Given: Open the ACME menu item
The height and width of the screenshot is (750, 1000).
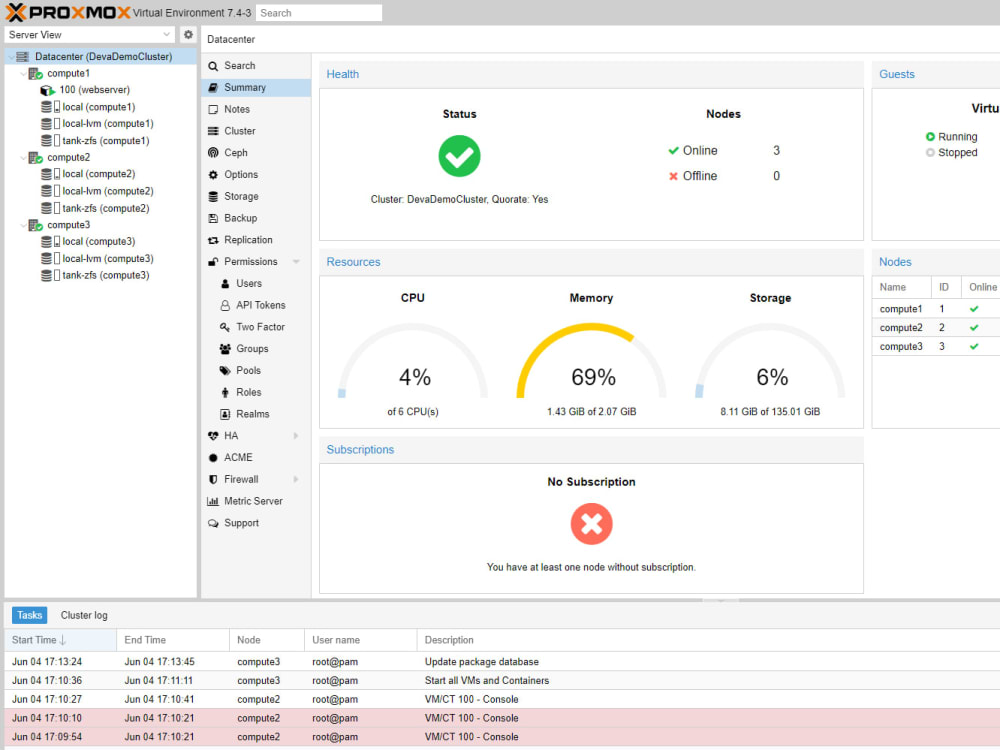Looking at the screenshot, I should [x=256, y=458].
